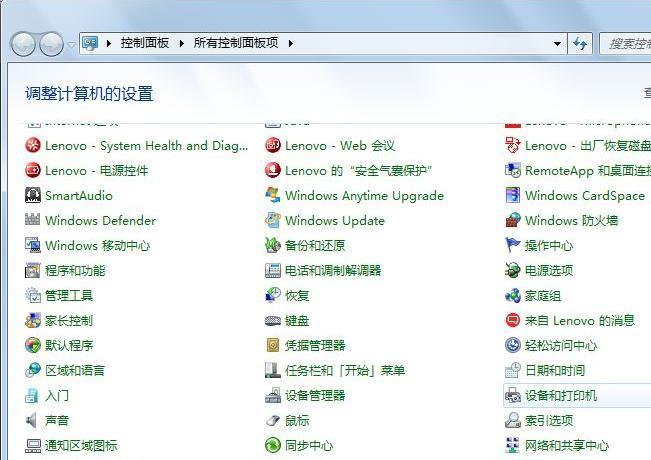This screenshot has width=651, height=460.
Task: Focus the control panel search field
Action: click(x=625, y=43)
